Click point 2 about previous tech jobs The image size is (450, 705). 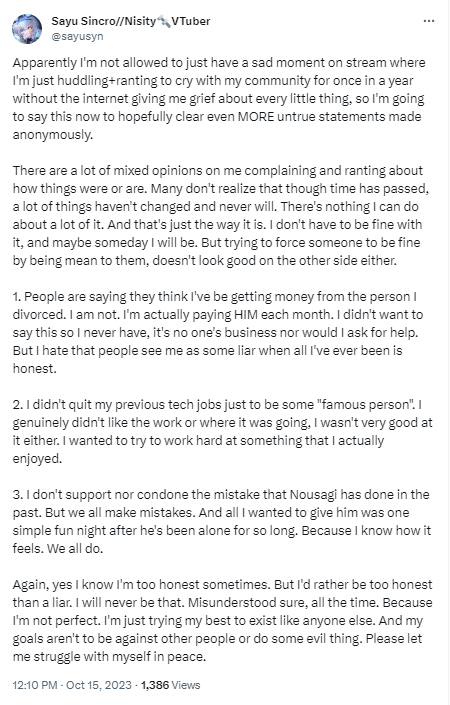pyautogui.click(x=223, y=431)
